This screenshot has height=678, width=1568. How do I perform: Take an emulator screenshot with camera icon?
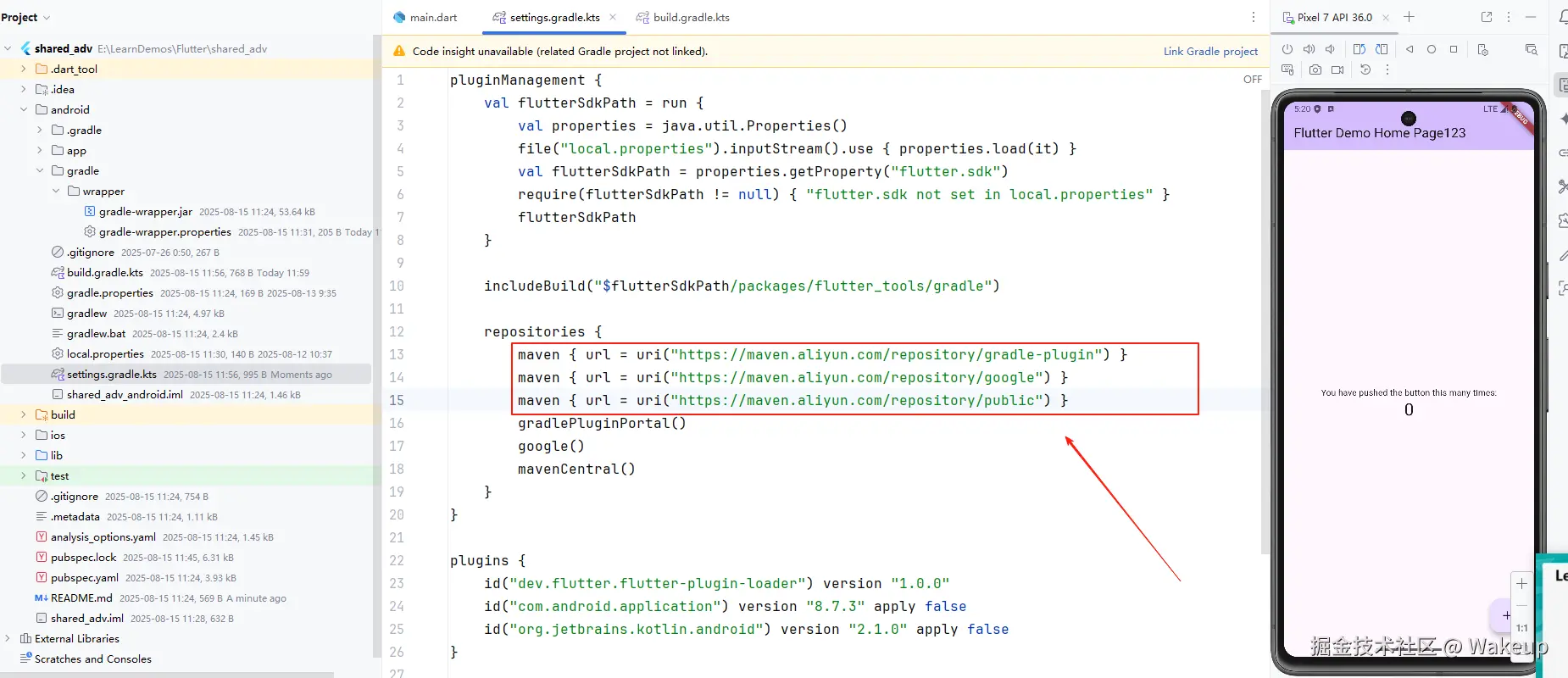click(x=1315, y=69)
